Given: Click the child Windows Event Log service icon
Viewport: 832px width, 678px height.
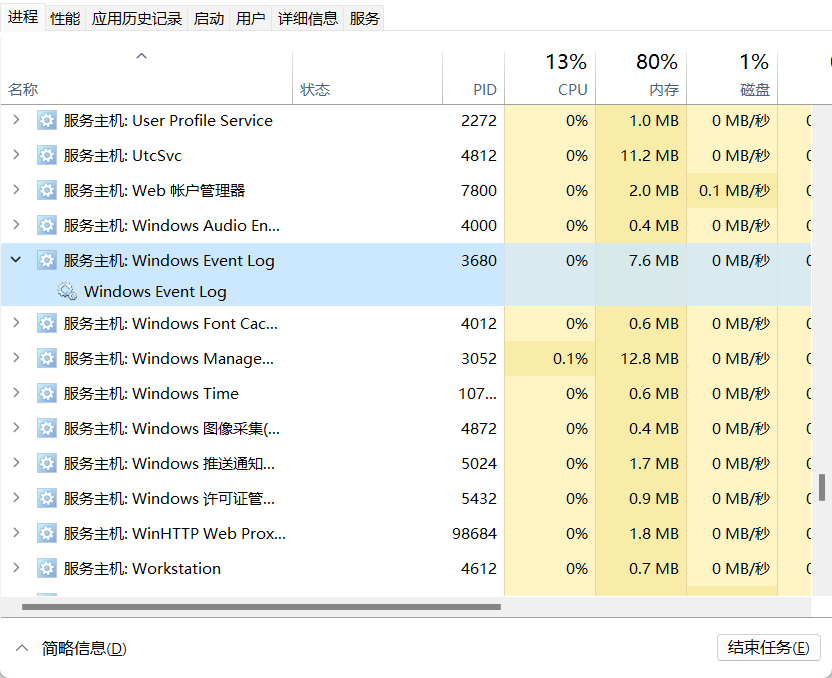Looking at the screenshot, I should pyautogui.click(x=67, y=291).
